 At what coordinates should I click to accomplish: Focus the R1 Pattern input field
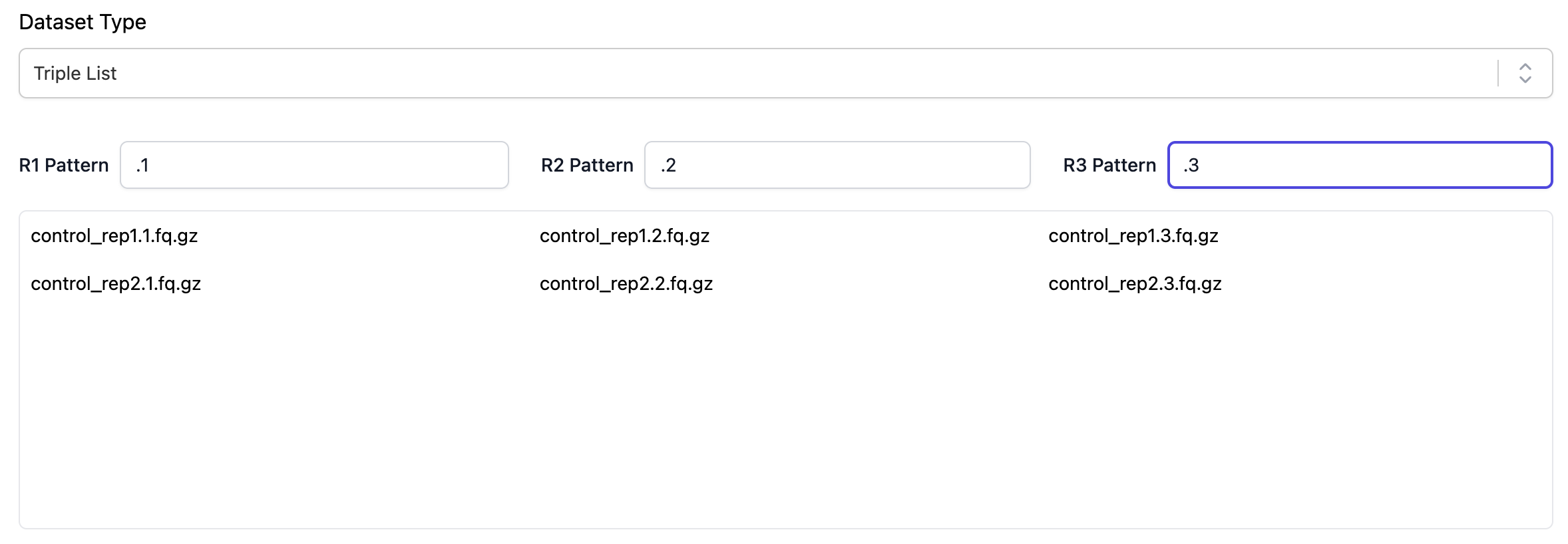pos(314,165)
